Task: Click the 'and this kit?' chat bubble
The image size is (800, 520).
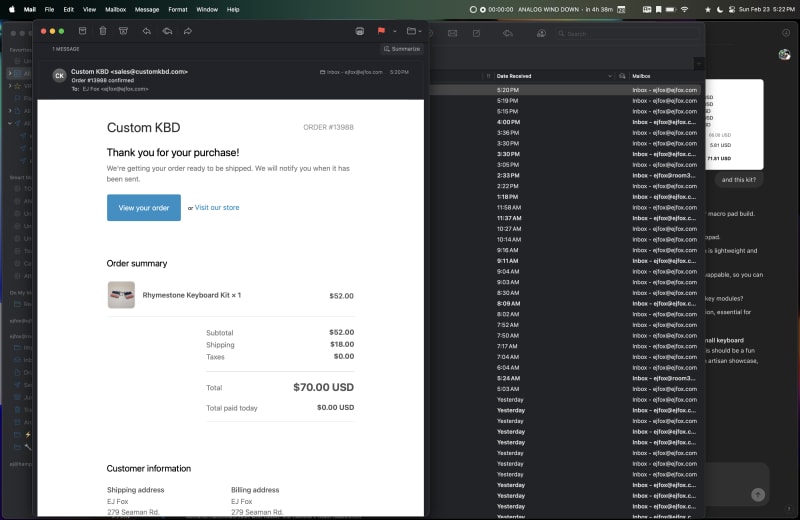Action: 739,180
